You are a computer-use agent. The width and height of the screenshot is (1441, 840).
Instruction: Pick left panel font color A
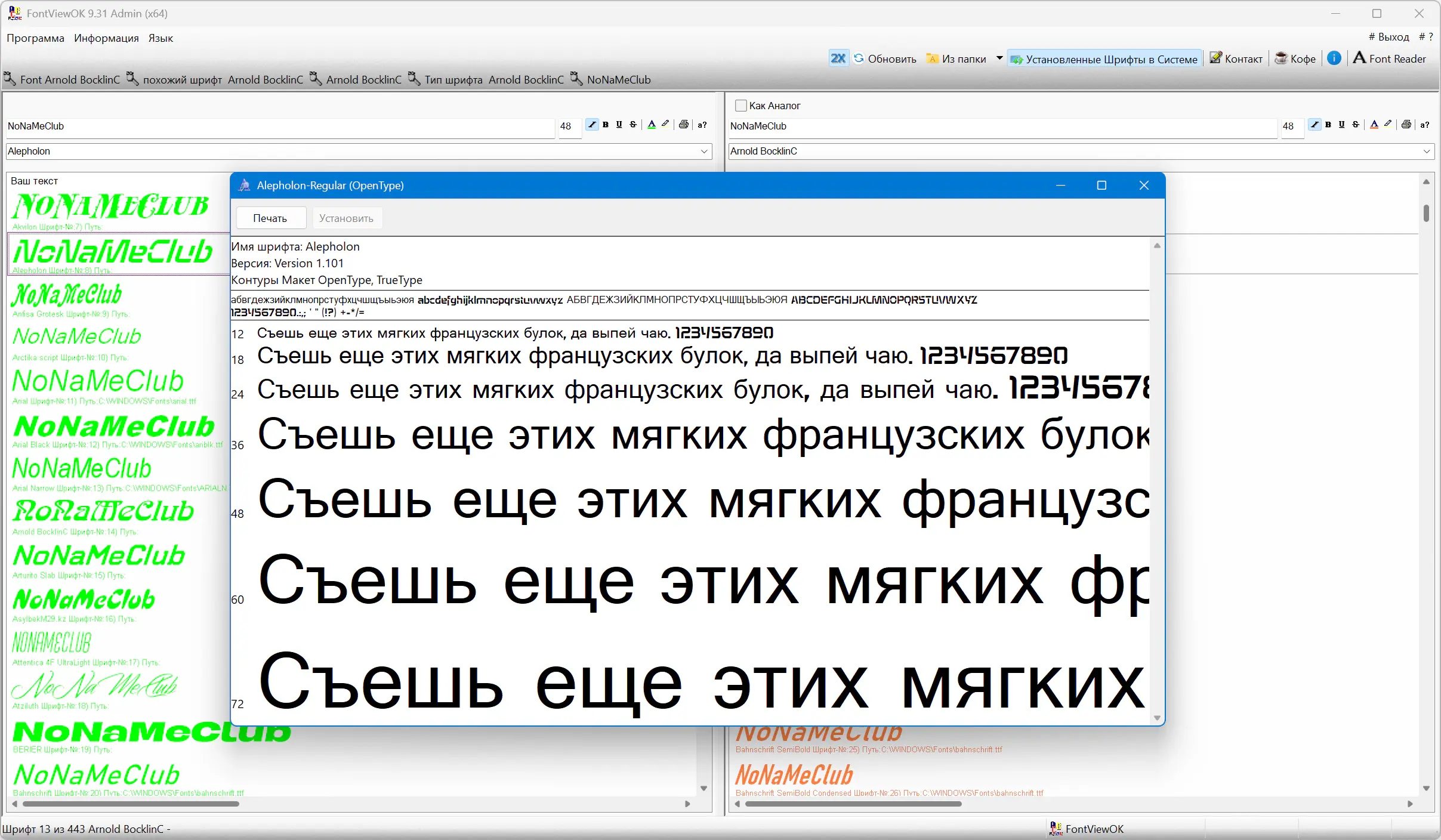(x=652, y=125)
